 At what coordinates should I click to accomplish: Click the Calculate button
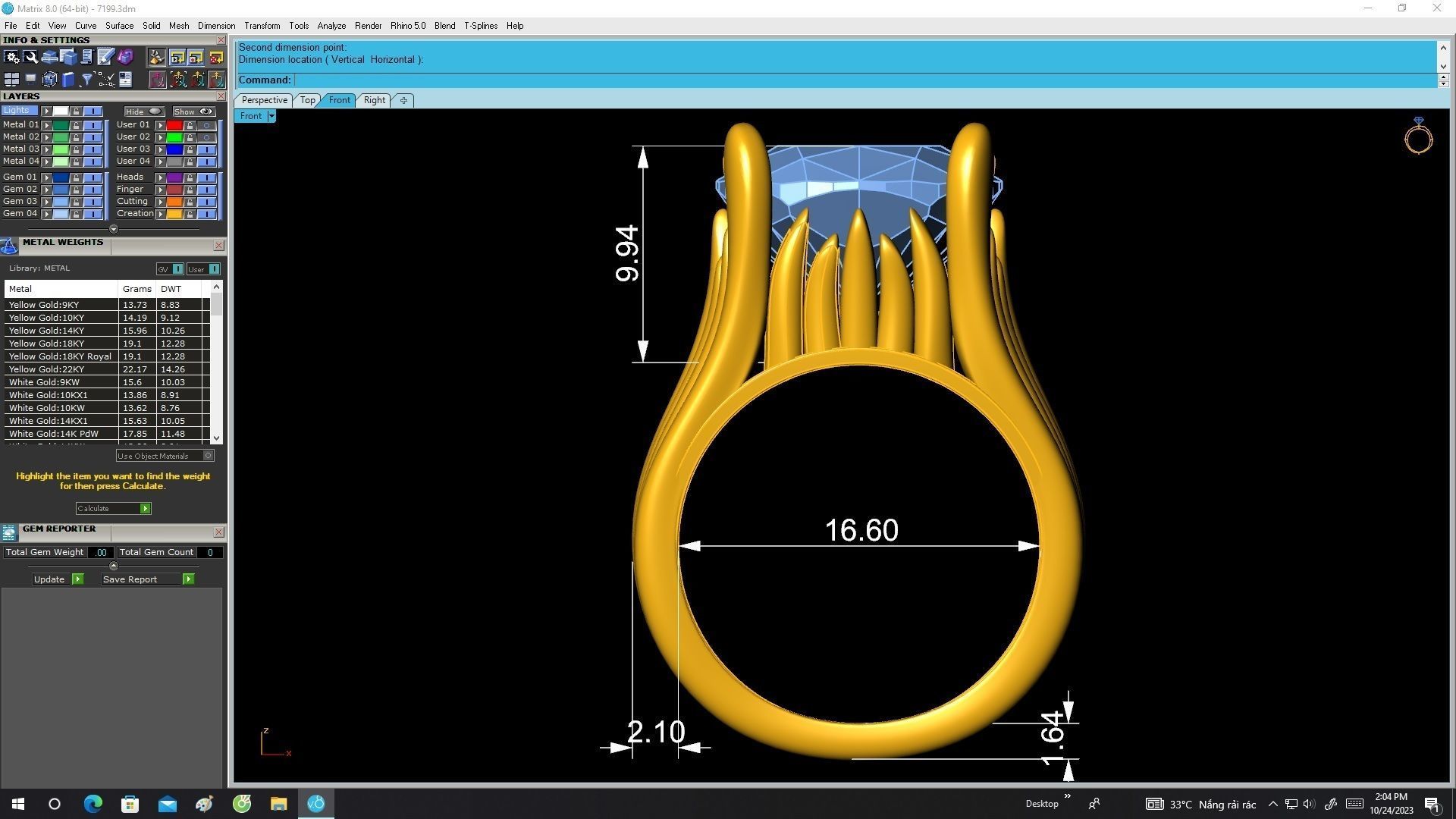pos(113,508)
